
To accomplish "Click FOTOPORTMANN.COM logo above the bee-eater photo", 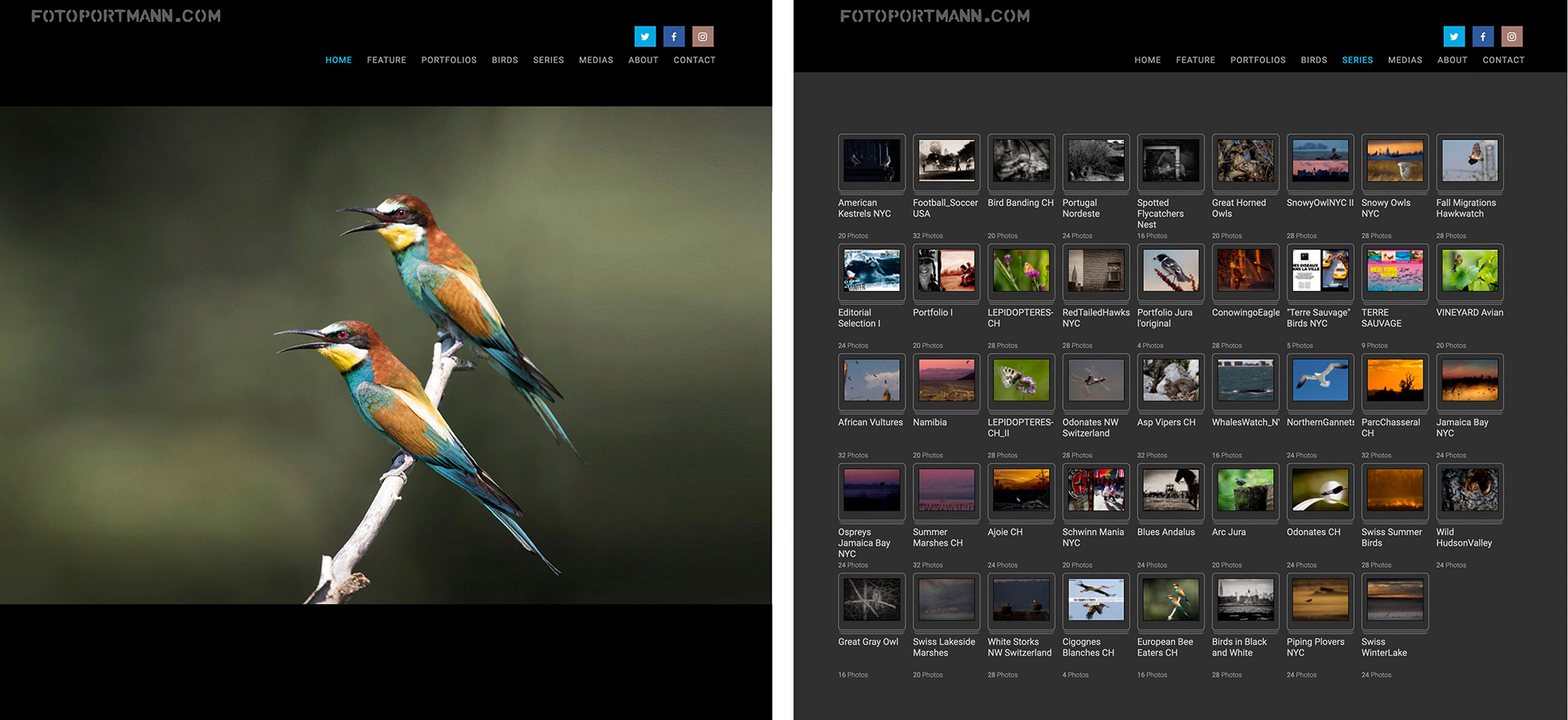I will click(x=125, y=16).
